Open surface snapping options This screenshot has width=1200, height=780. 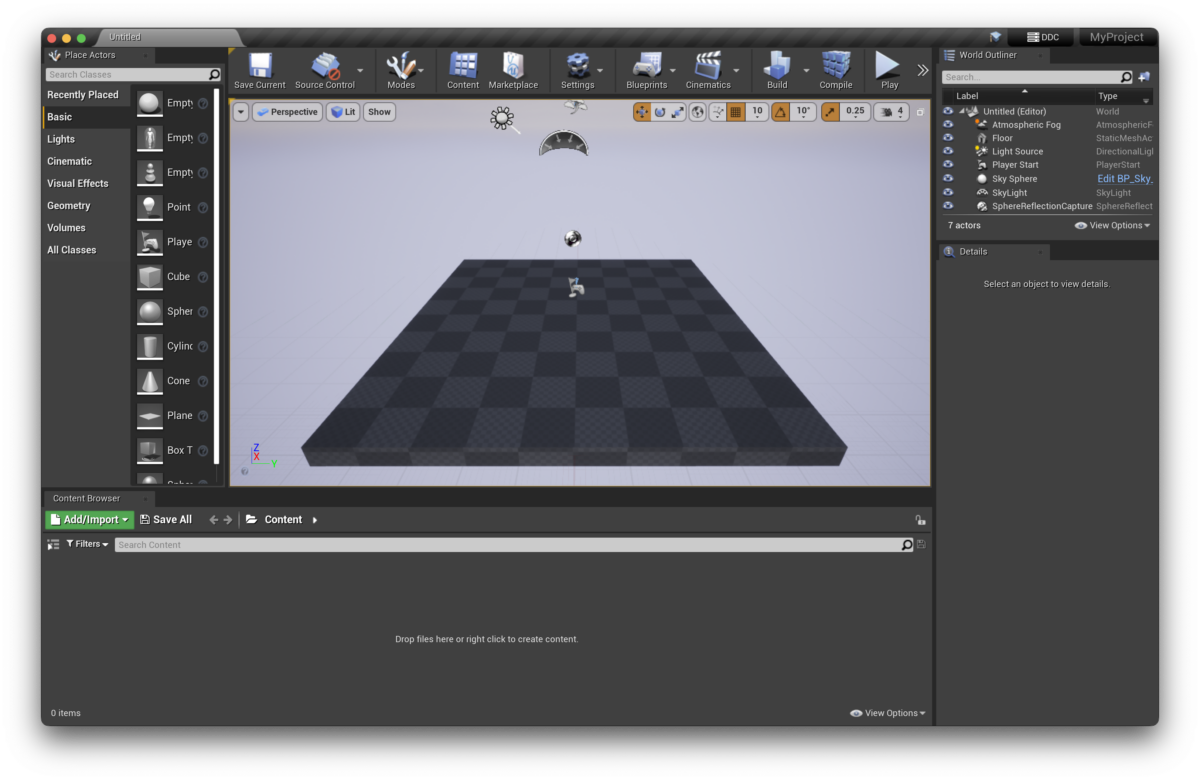[x=718, y=112]
